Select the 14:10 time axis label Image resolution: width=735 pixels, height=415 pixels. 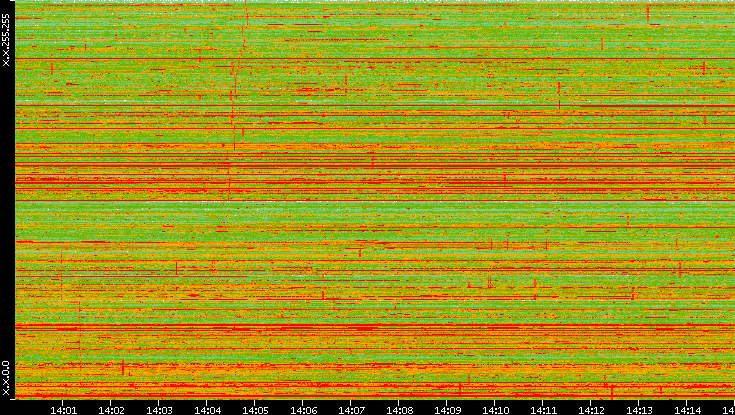pyautogui.click(x=495, y=410)
